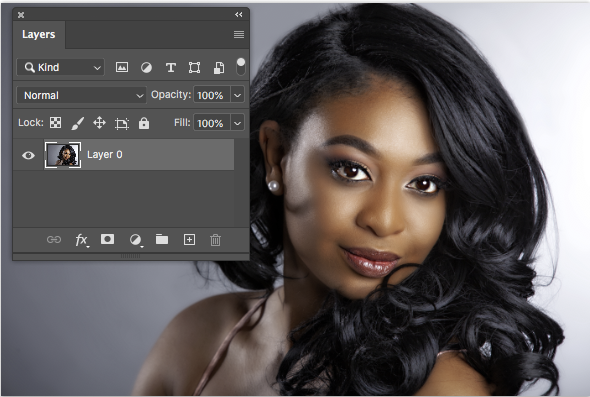Filter for adjustment layers icon
This screenshot has height=397, width=590.
click(x=146, y=67)
